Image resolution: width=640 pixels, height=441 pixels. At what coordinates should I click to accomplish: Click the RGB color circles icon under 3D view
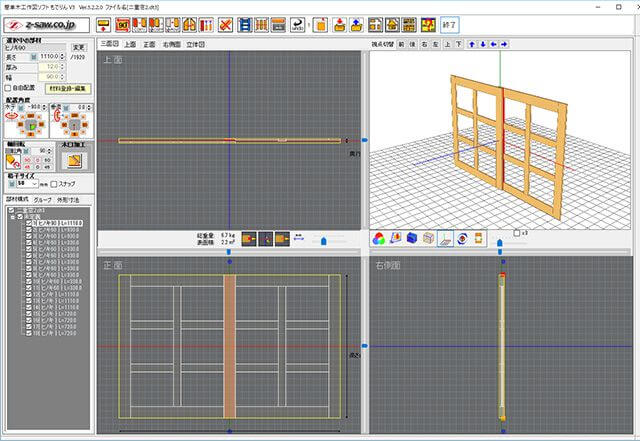378,238
